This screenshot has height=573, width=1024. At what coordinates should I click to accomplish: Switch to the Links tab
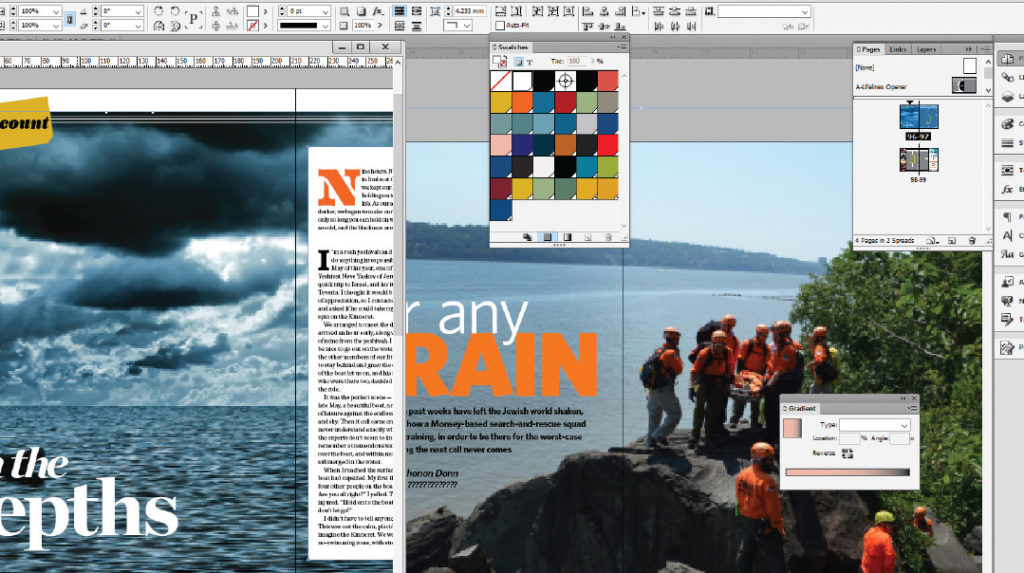pos(897,49)
